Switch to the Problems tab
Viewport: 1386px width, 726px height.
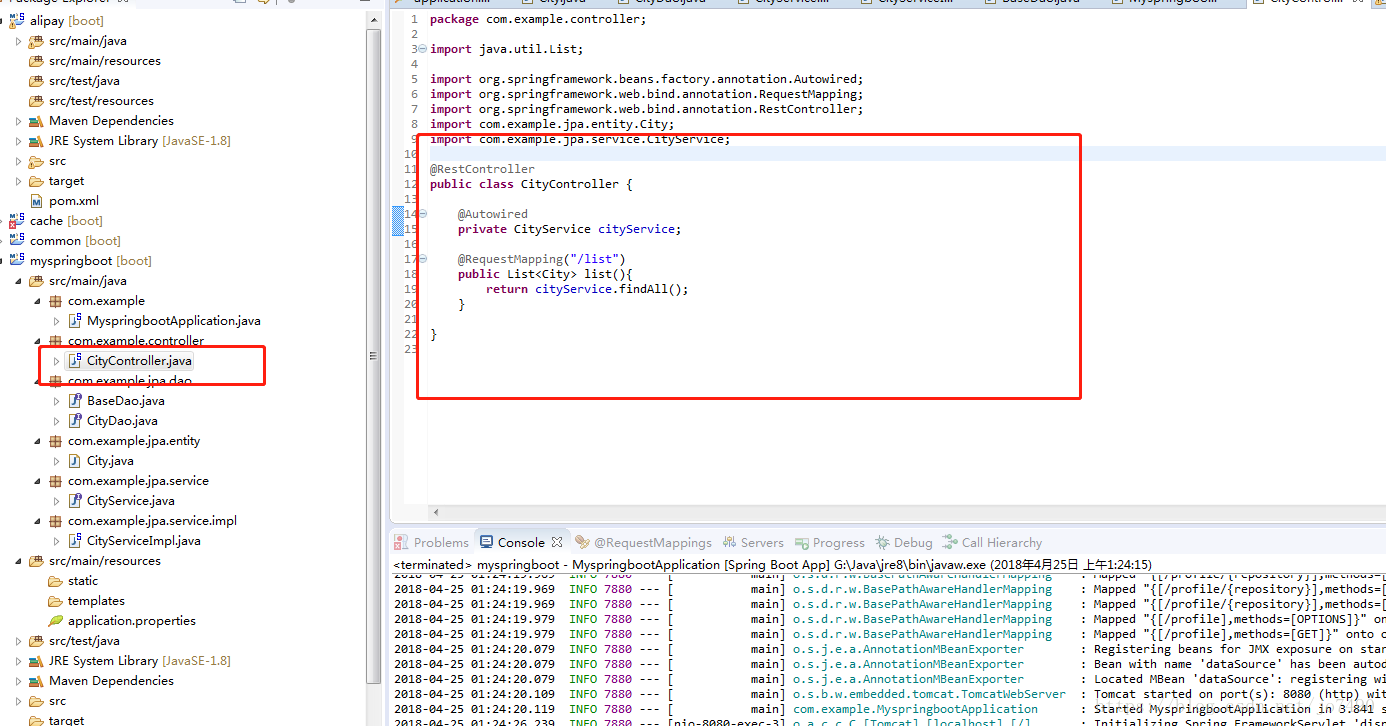[431, 542]
